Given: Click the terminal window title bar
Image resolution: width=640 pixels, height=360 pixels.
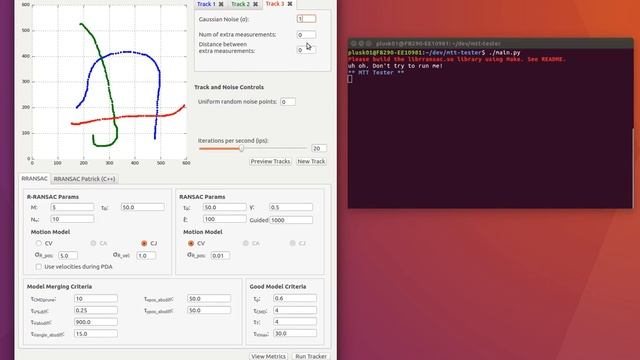Looking at the screenshot, I should point(491,43).
